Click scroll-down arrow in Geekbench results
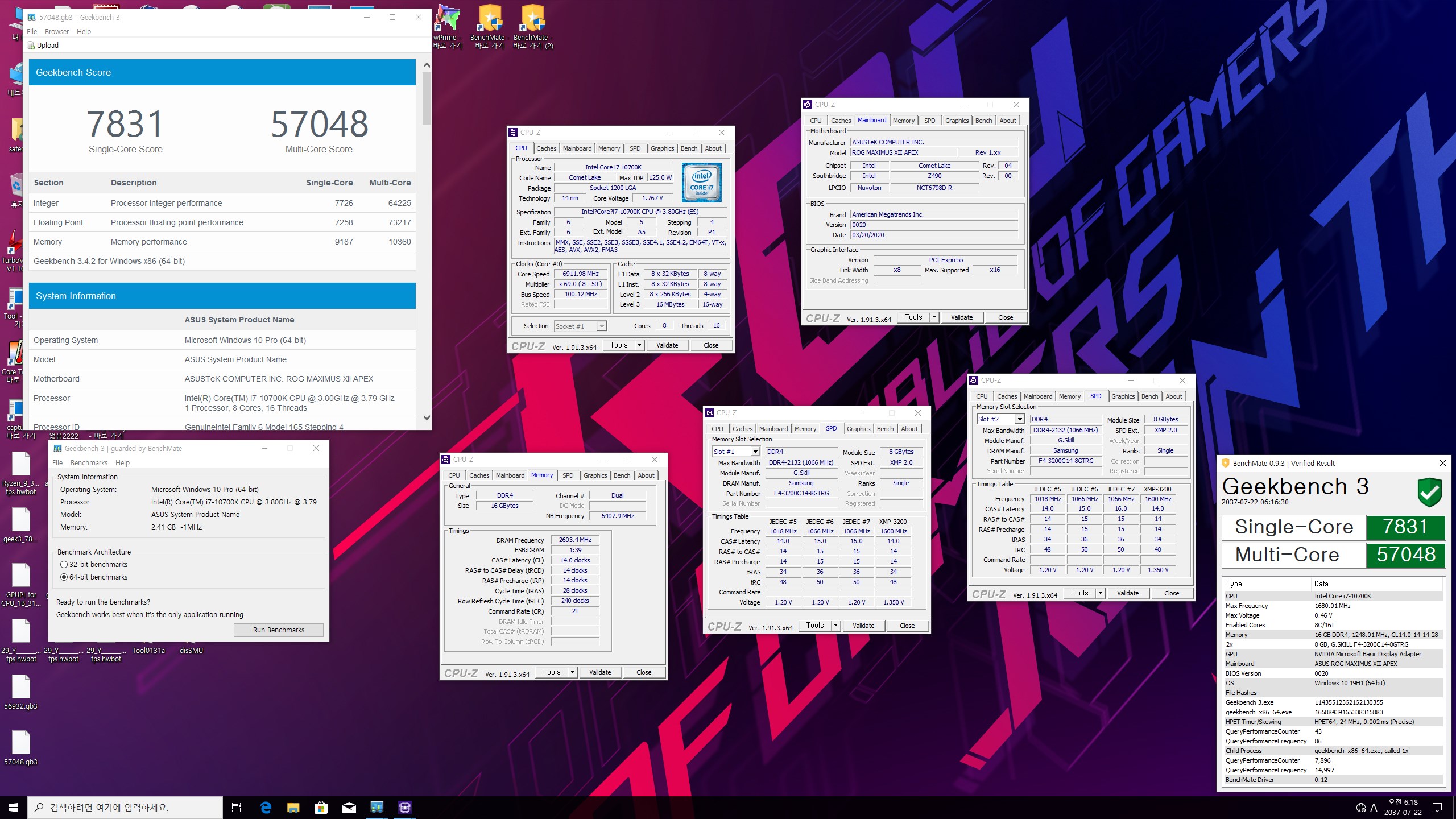The width and height of the screenshot is (1456, 819). click(x=427, y=418)
